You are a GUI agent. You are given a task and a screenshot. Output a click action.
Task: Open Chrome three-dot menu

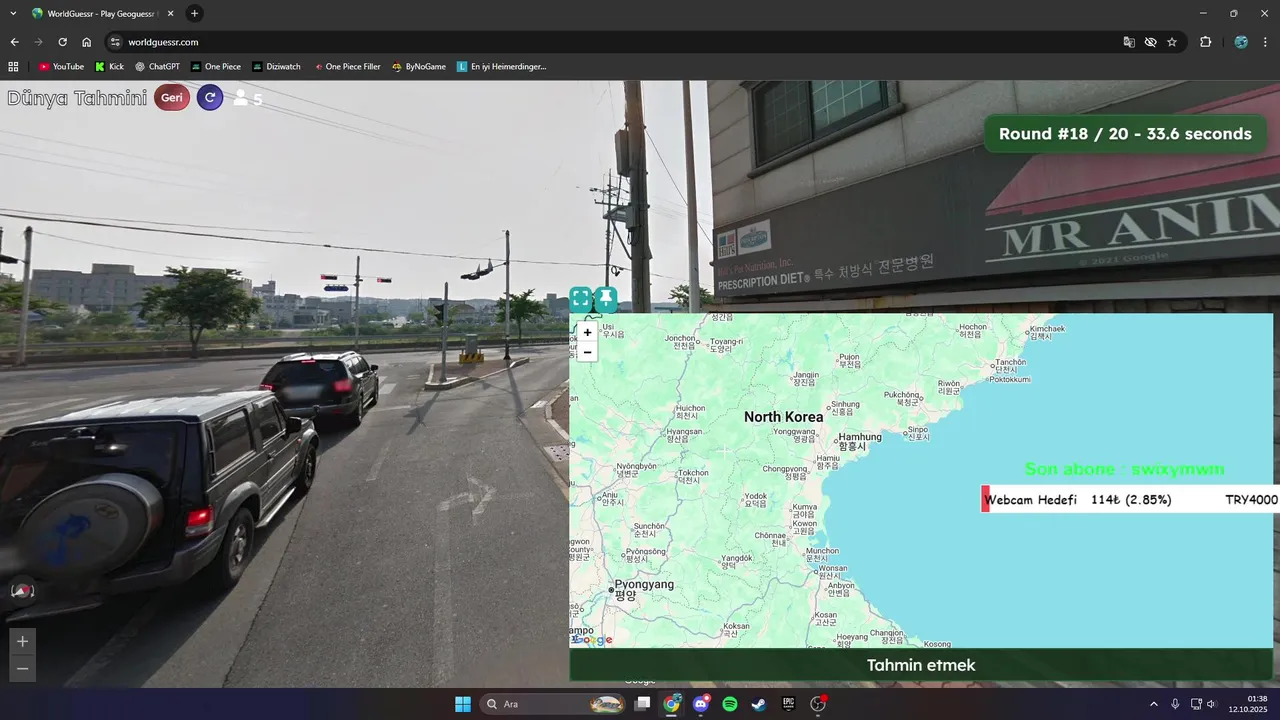[1266, 42]
